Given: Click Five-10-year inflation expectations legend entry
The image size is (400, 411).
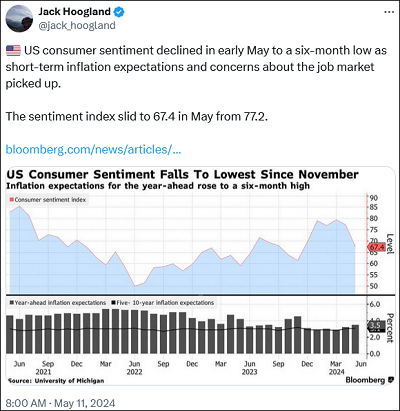Looking at the screenshot, I should (163, 303).
